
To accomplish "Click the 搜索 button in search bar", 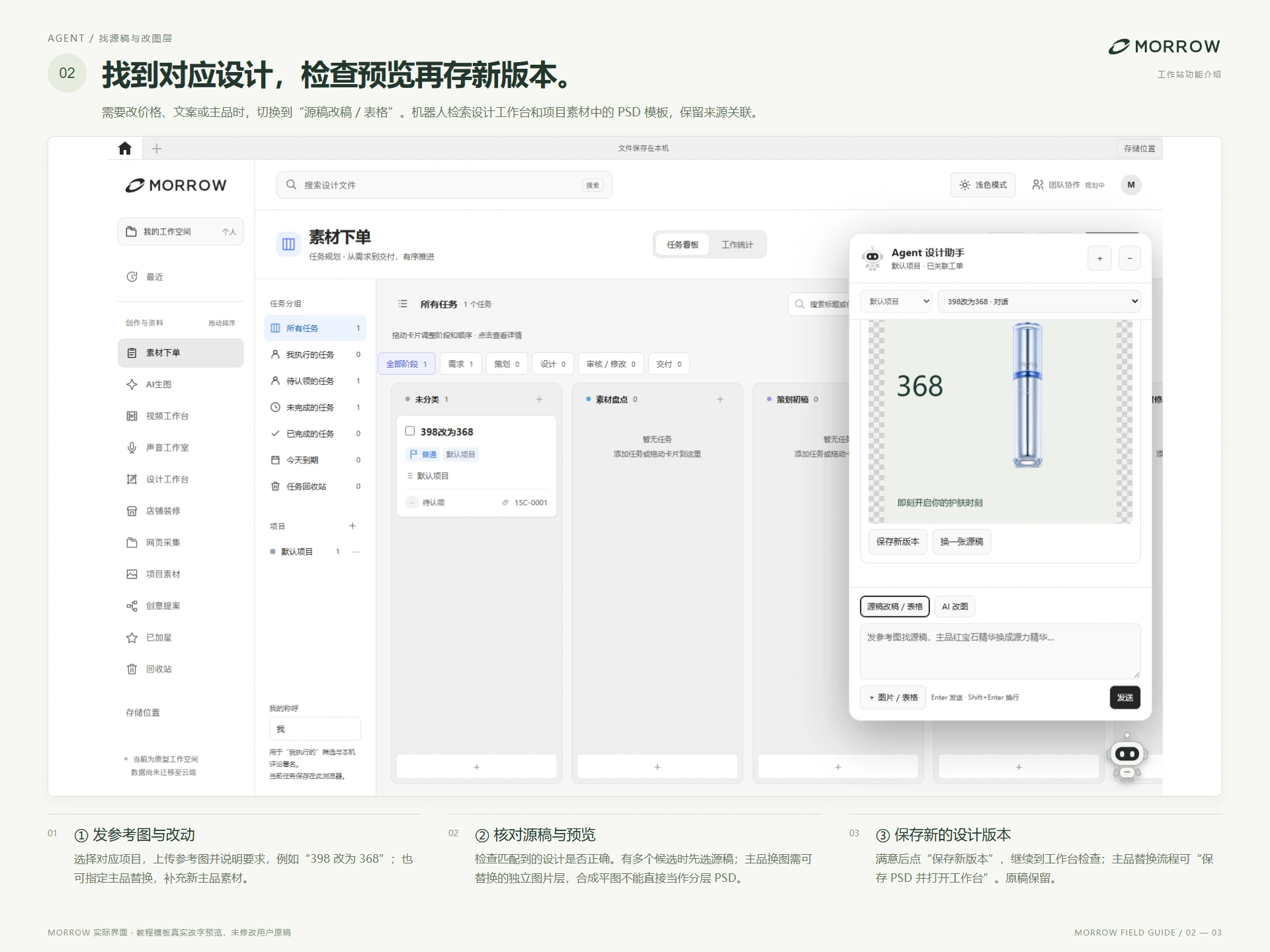I will (x=593, y=185).
